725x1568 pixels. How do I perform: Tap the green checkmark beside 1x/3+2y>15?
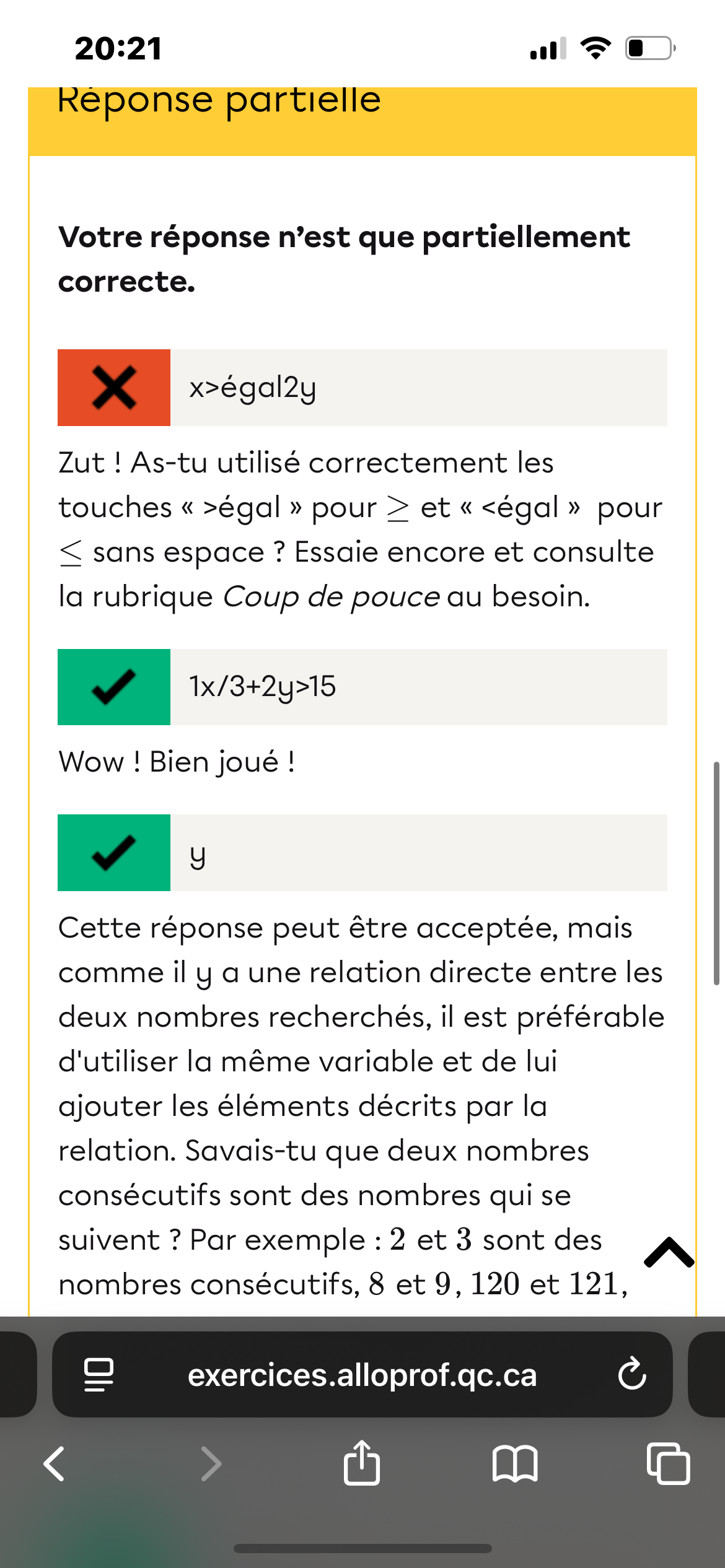point(114,687)
